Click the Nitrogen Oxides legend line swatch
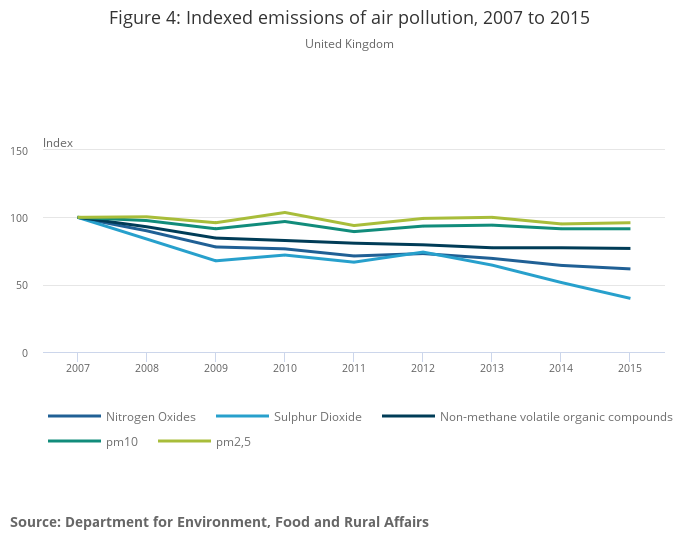The width and height of the screenshot is (700, 549). point(75,417)
